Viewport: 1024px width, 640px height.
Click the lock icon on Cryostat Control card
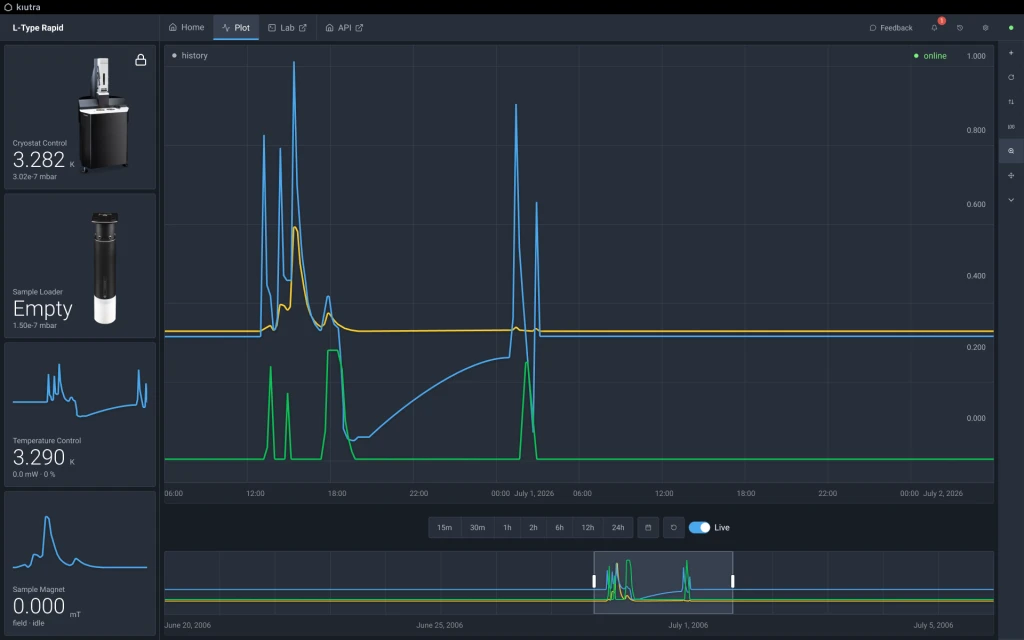click(x=140, y=60)
